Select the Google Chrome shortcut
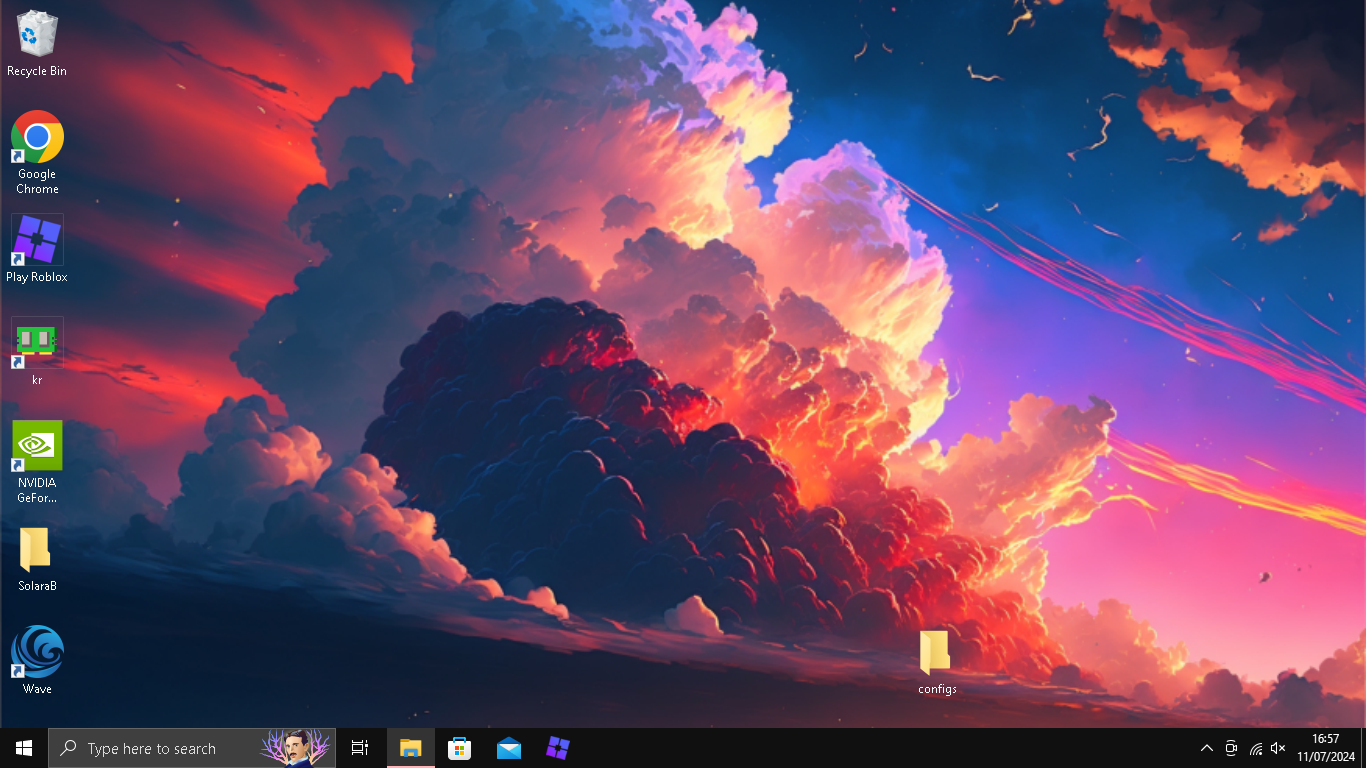This screenshot has width=1366, height=768. click(37, 152)
